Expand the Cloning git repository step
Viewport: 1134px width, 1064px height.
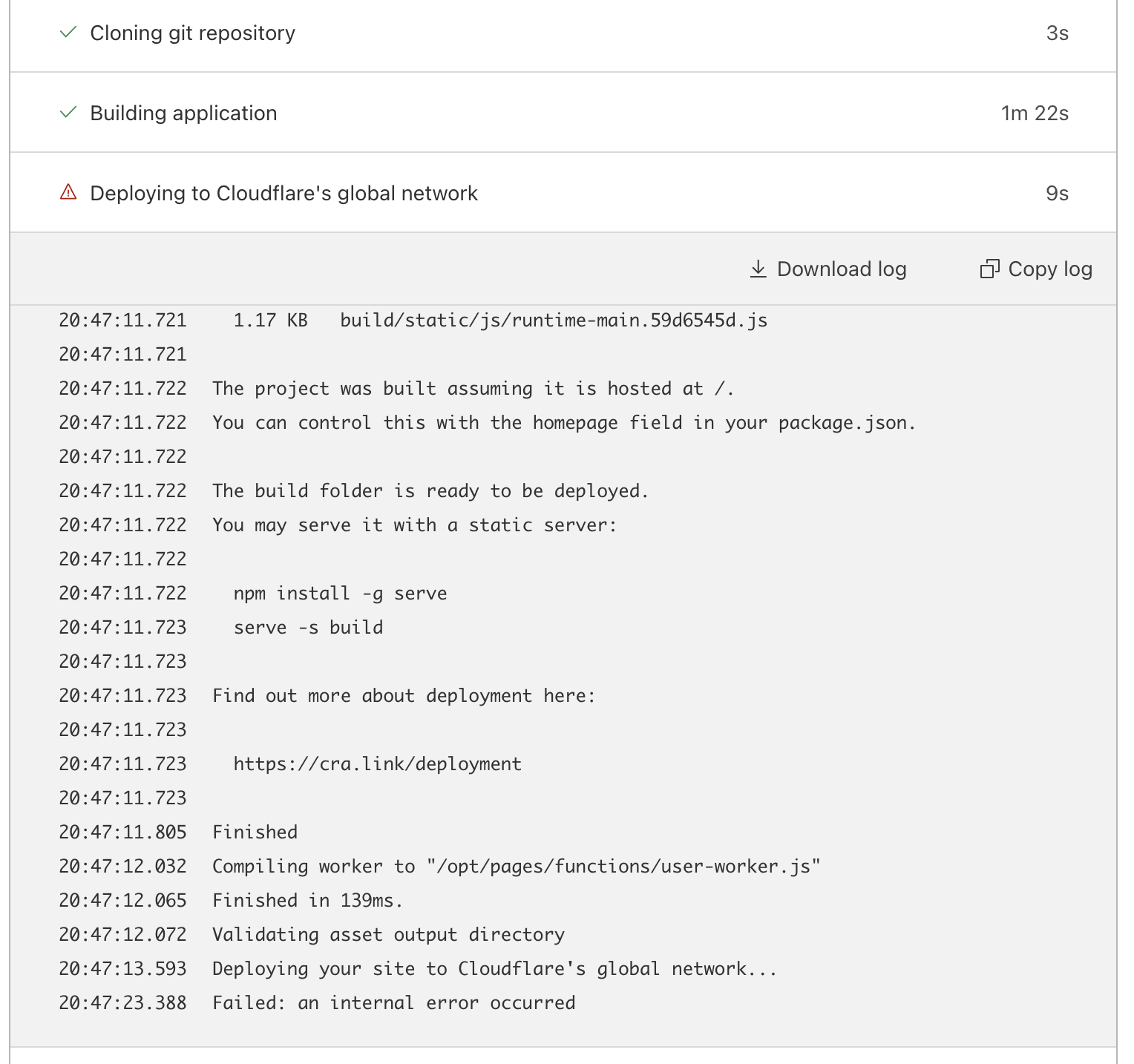[x=563, y=33]
